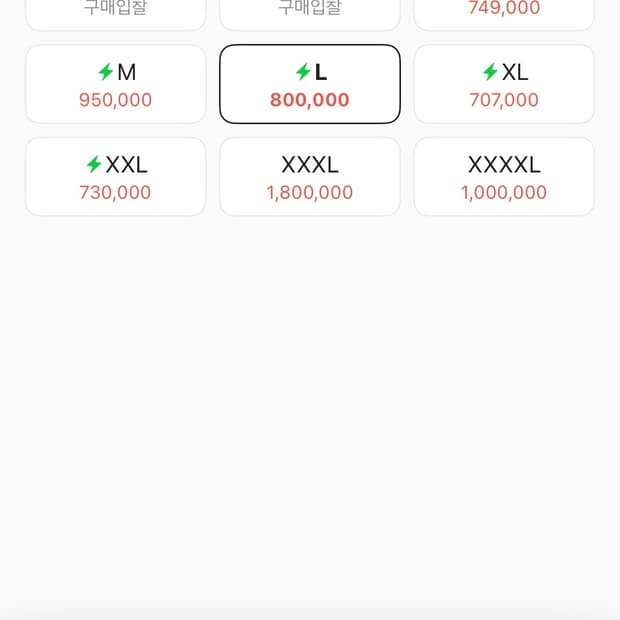Click the lightning icon beside XXL

point(94,165)
